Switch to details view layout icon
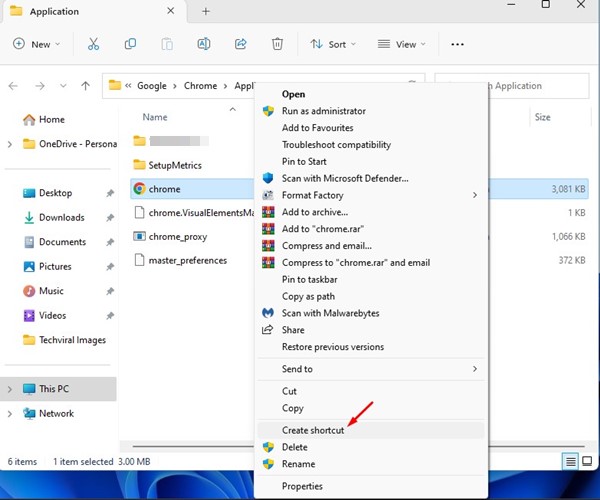 (x=570, y=461)
